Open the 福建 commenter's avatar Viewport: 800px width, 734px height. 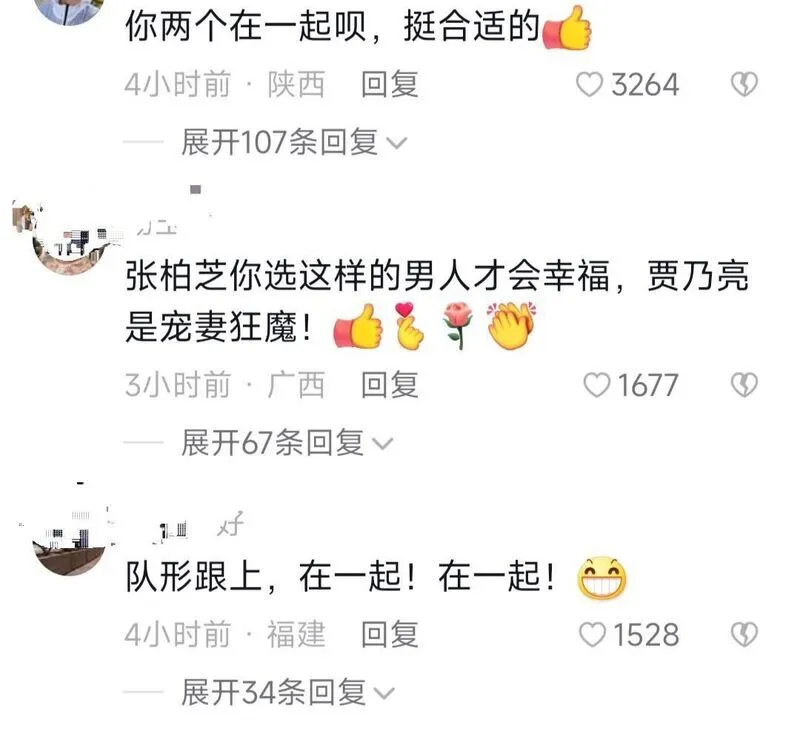click(69, 540)
